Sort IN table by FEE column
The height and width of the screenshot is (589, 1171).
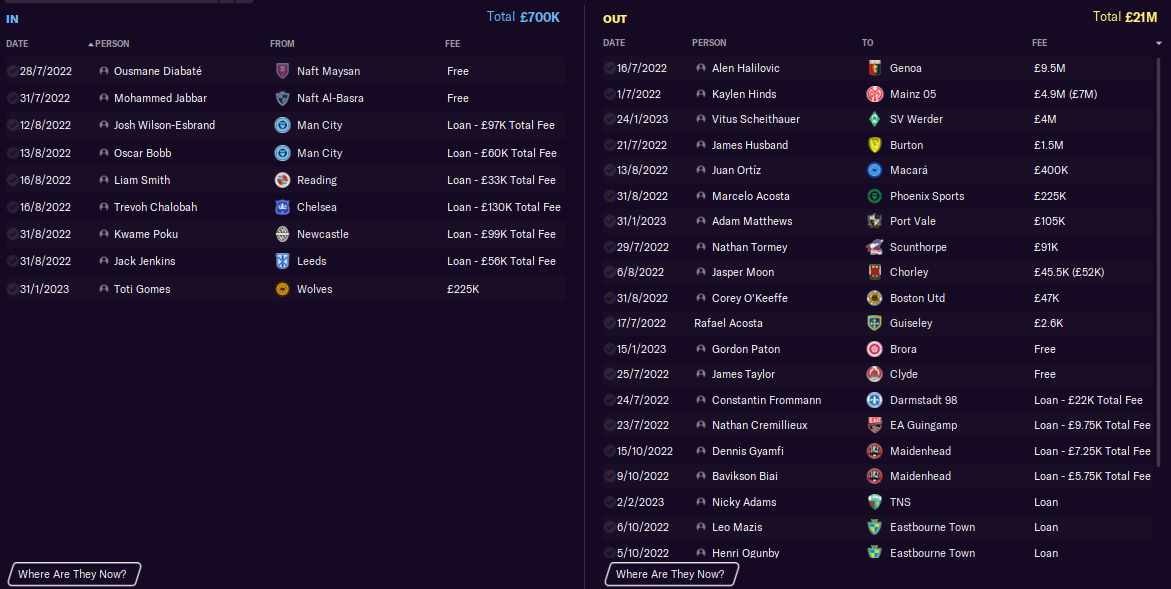453,44
